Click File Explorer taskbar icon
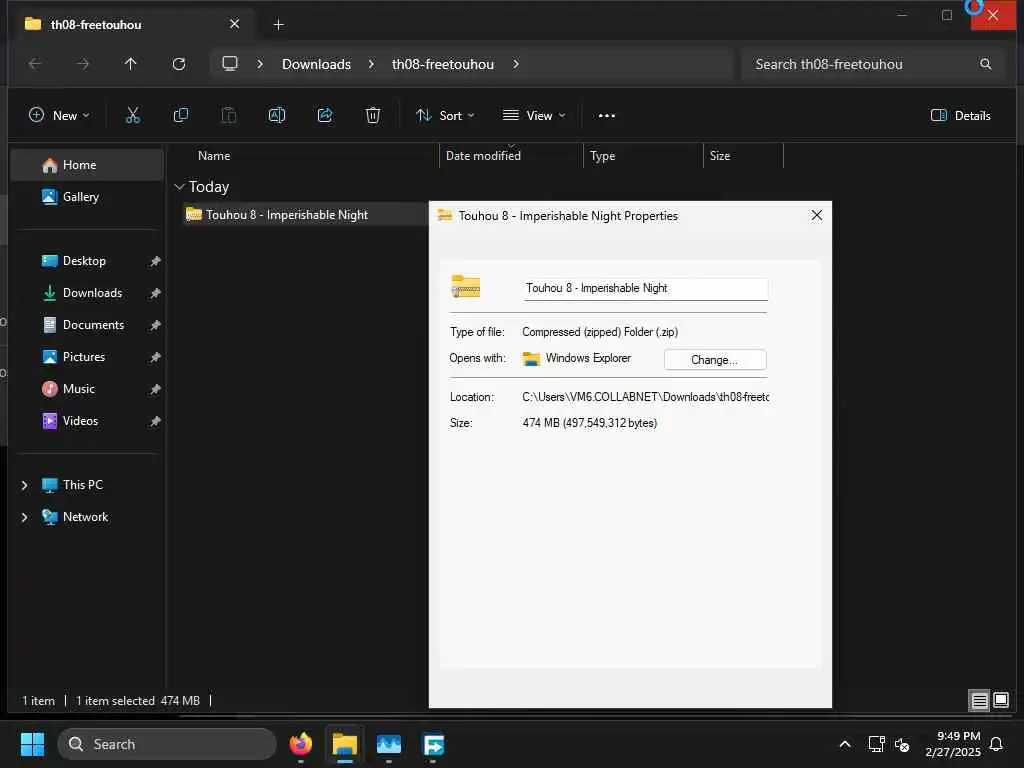The width and height of the screenshot is (1024, 768). point(345,744)
